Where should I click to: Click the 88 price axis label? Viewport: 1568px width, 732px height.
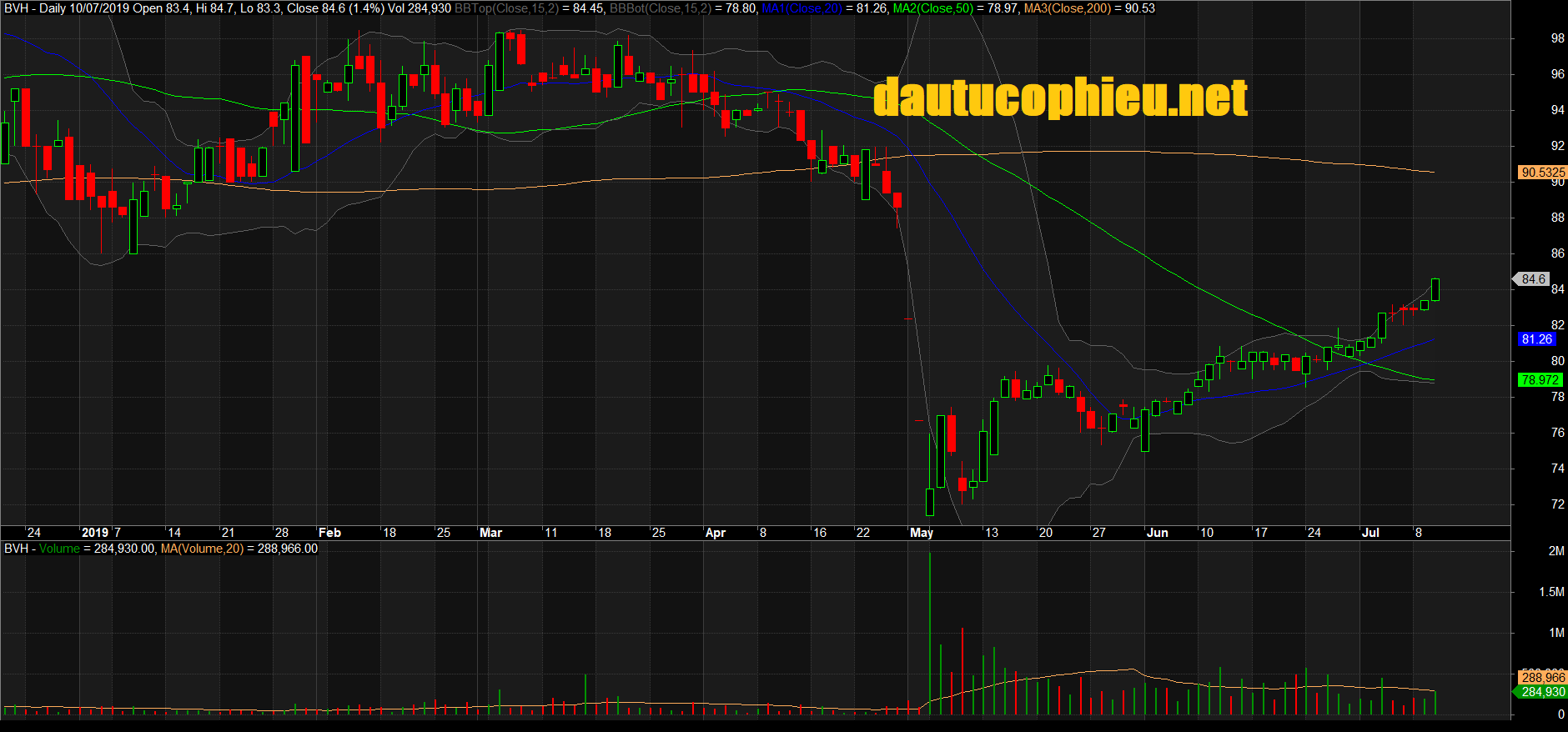[x=1557, y=218]
